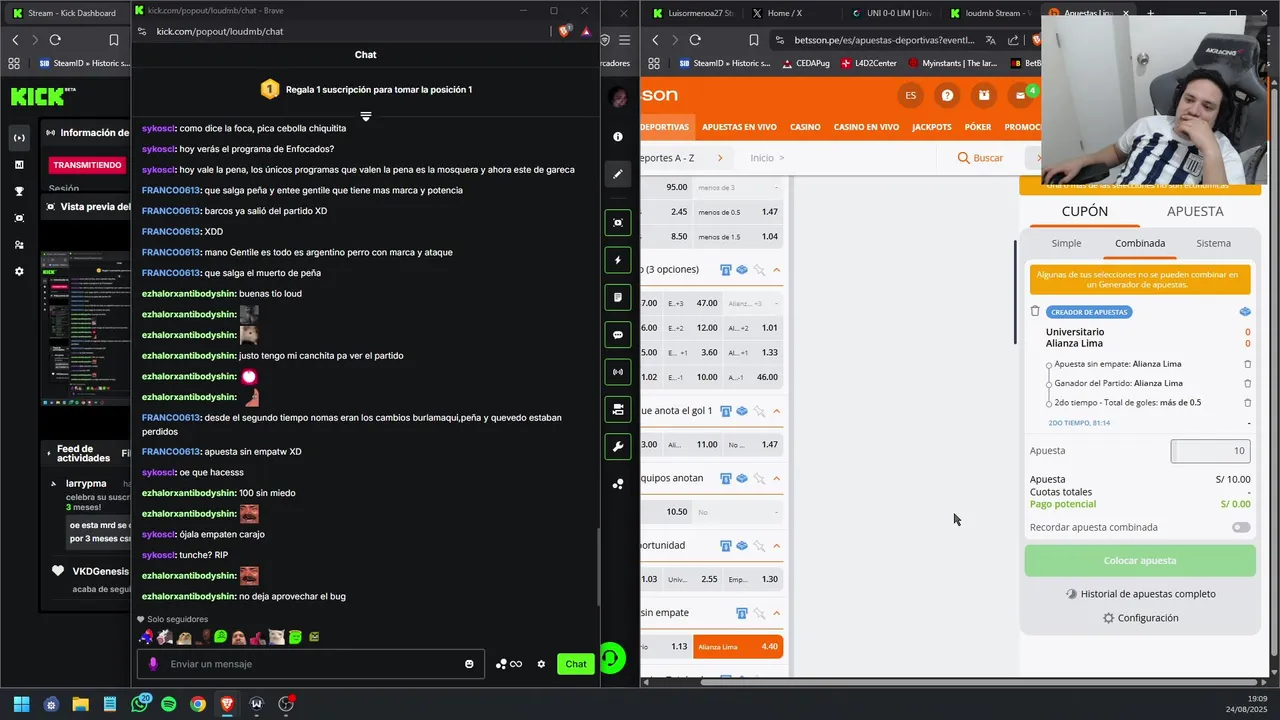Viewport: 1280px width, 720px height.
Task: Click the green Chat send button
Action: pyautogui.click(x=576, y=664)
